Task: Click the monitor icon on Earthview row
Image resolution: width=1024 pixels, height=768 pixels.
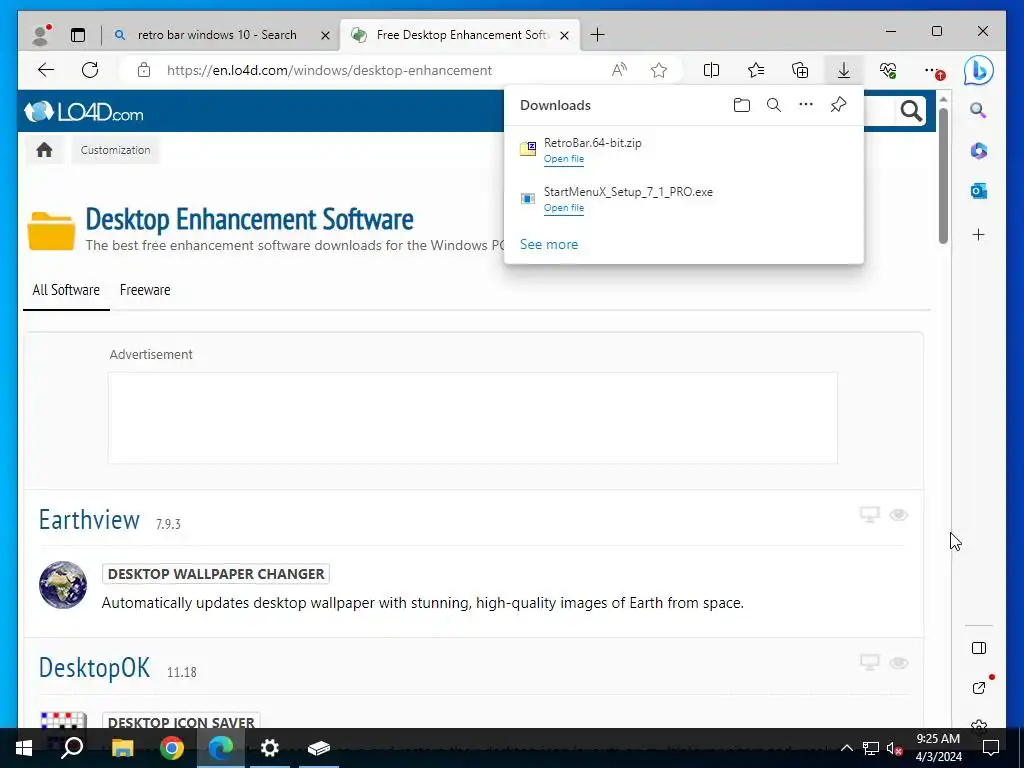Action: 869,515
